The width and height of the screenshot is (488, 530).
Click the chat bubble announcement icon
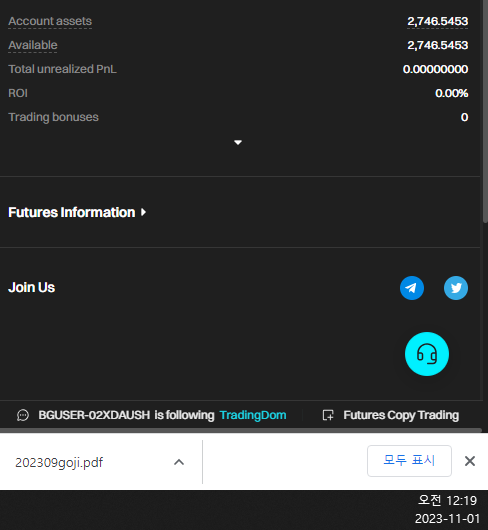23,415
